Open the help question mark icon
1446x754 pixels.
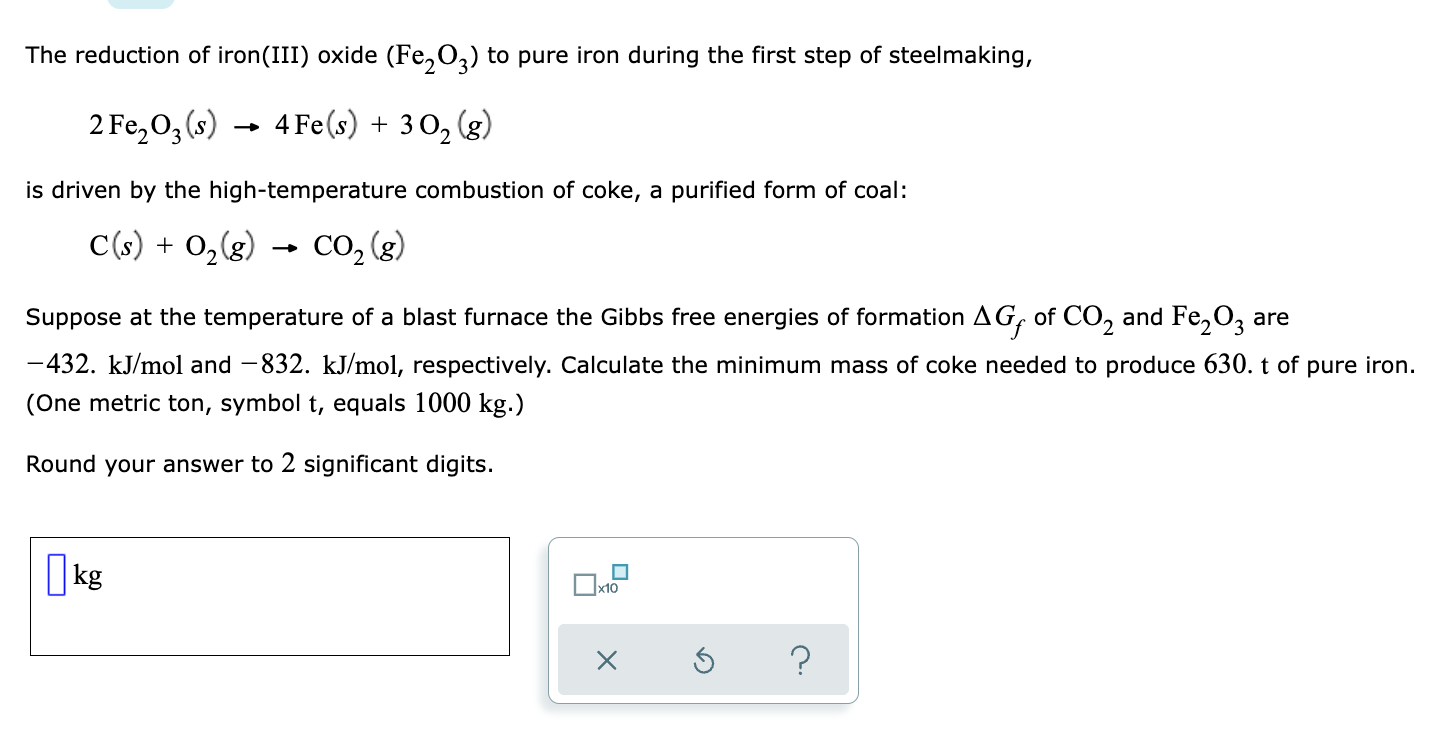(802, 659)
